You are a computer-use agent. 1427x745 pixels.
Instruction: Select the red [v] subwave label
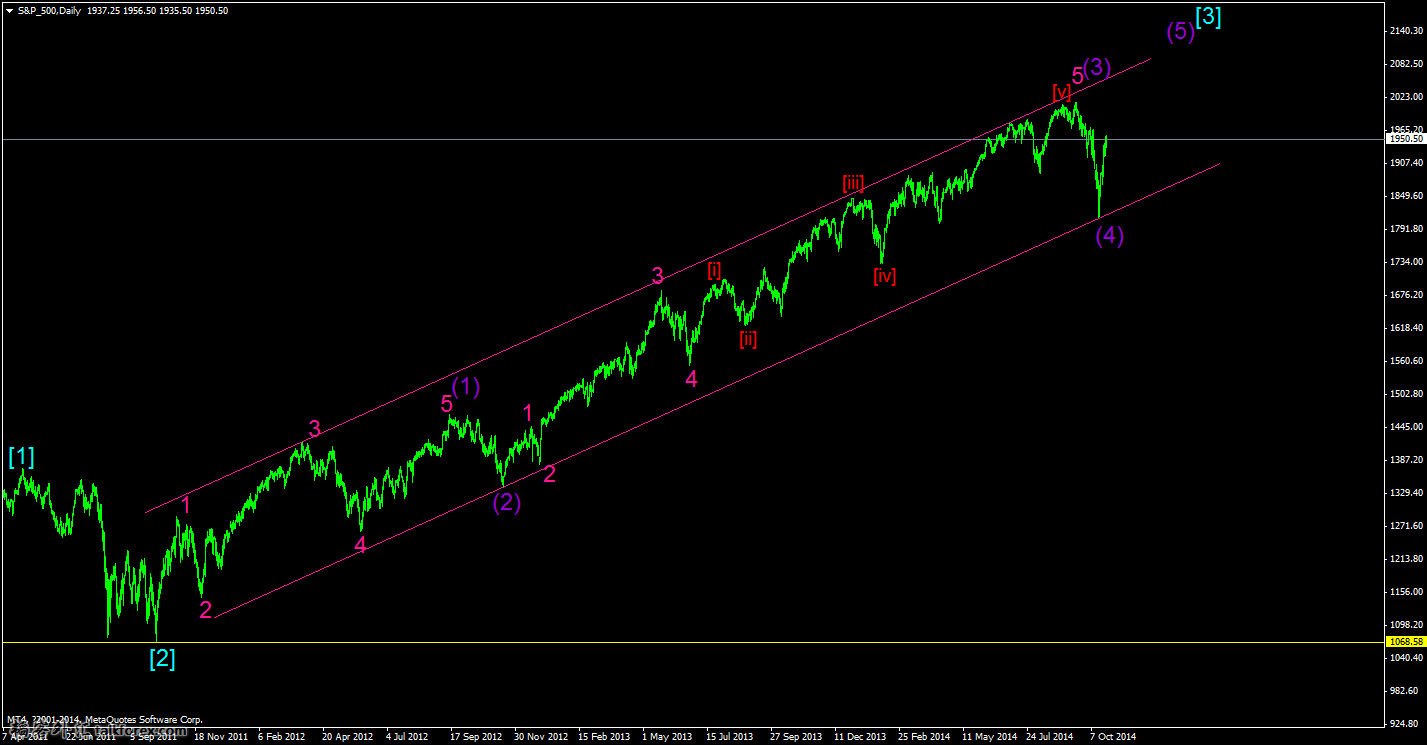click(x=1062, y=91)
